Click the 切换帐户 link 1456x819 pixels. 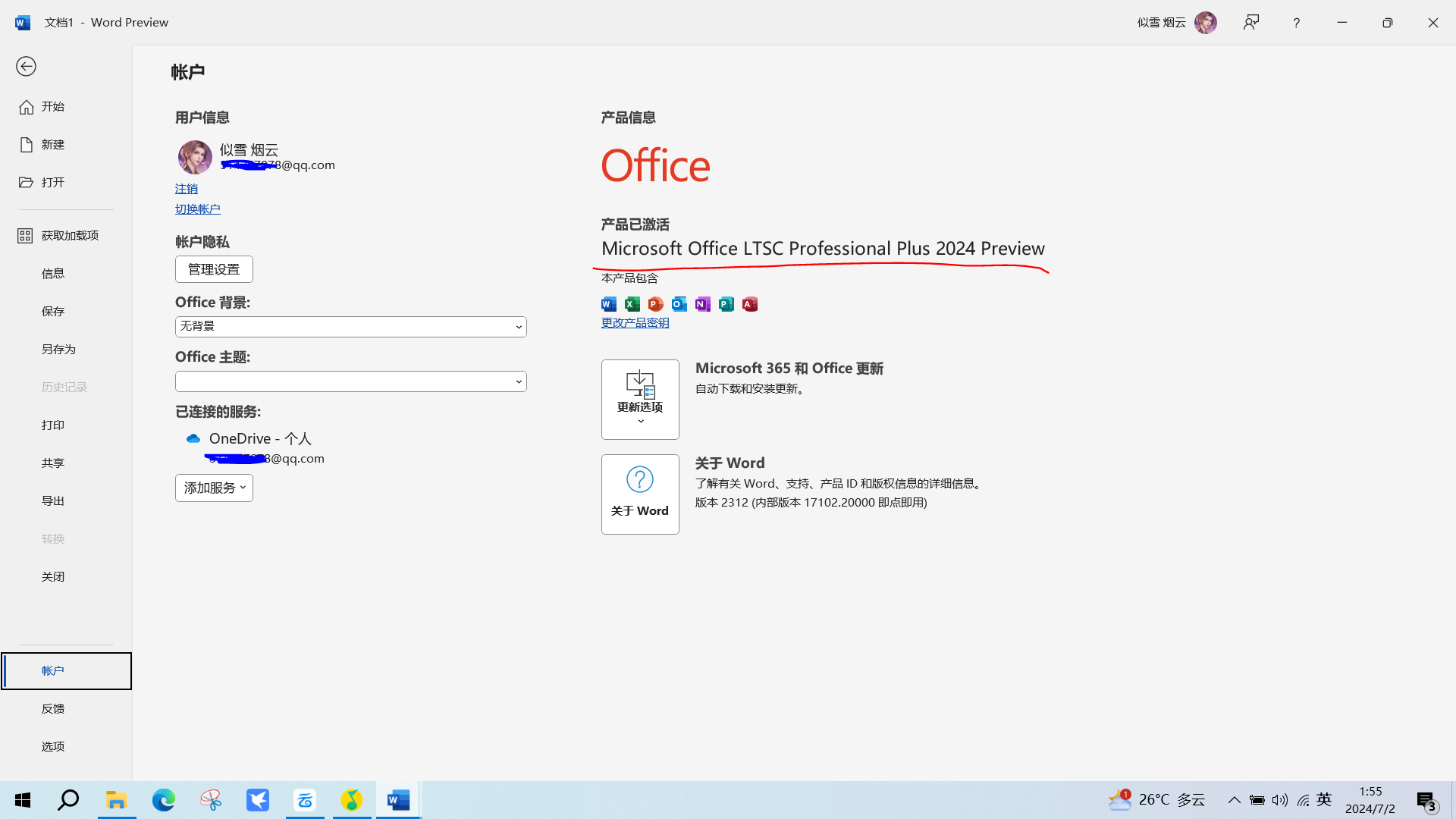(197, 209)
